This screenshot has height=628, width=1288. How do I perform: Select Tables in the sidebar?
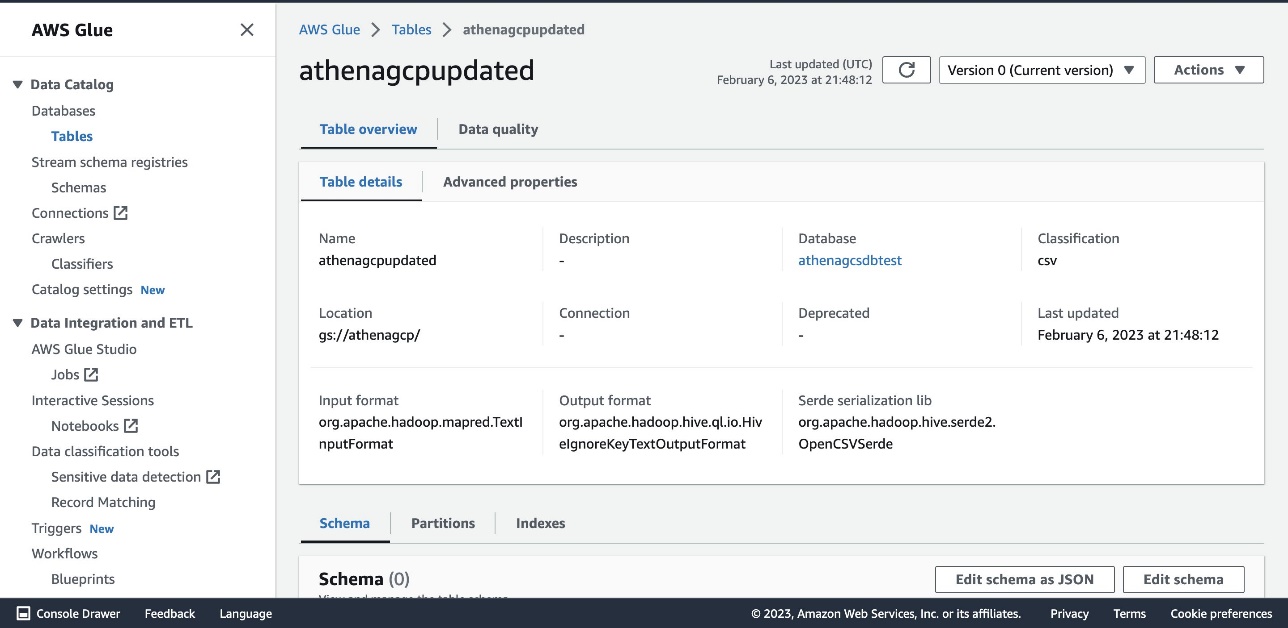[72, 136]
